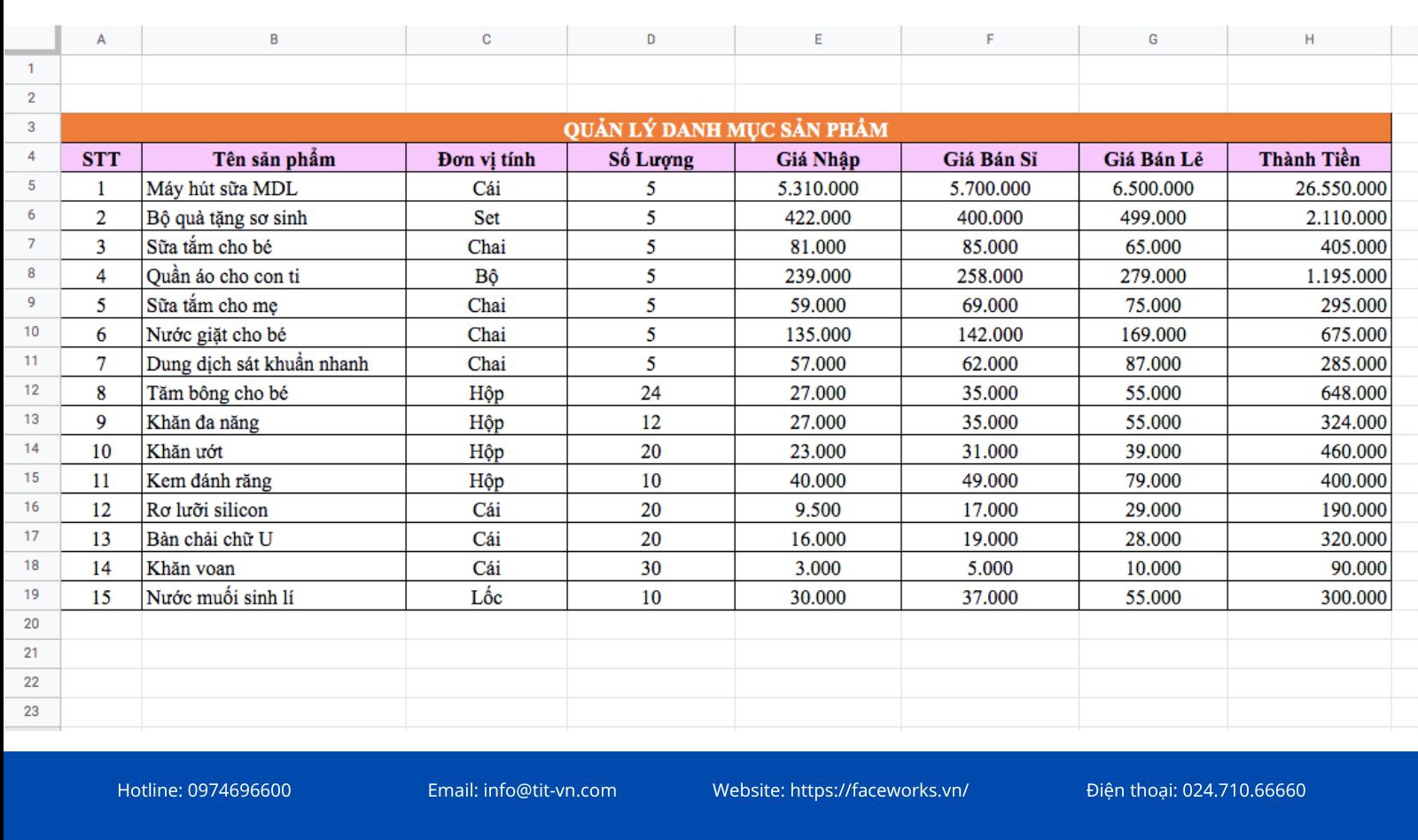Click the 'Giá Nhập' value 5.310.000
The width and height of the screenshot is (1418, 840).
(x=818, y=188)
